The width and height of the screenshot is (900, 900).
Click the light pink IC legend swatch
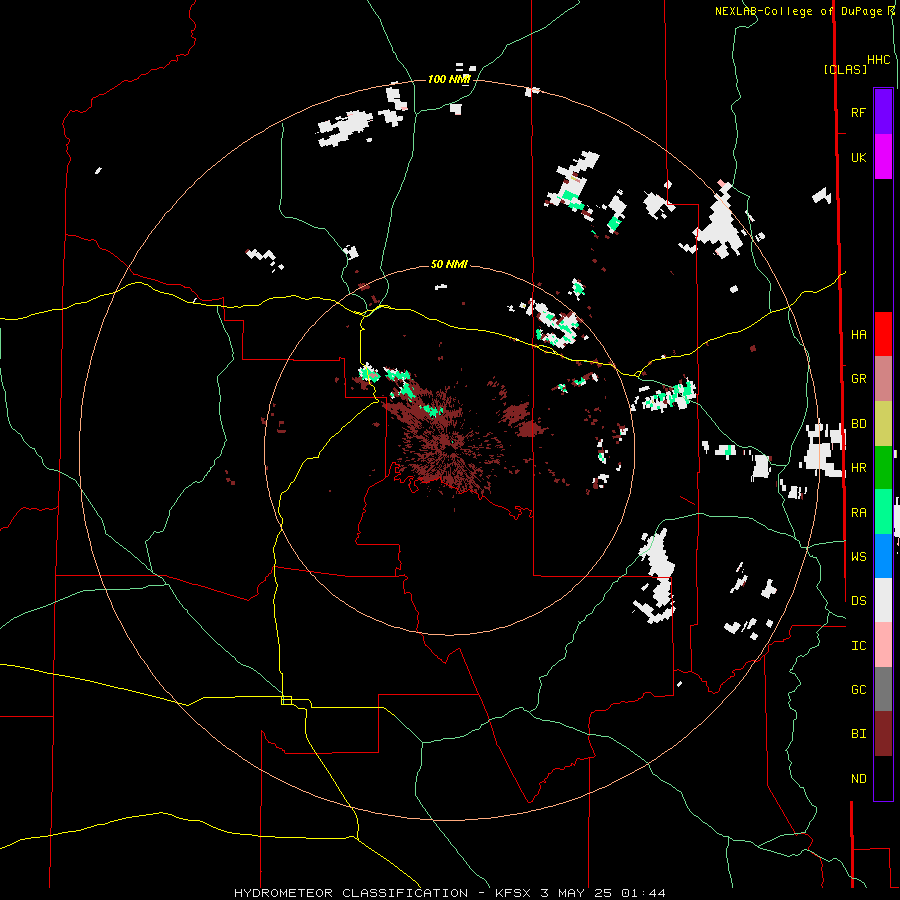[883, 645]
